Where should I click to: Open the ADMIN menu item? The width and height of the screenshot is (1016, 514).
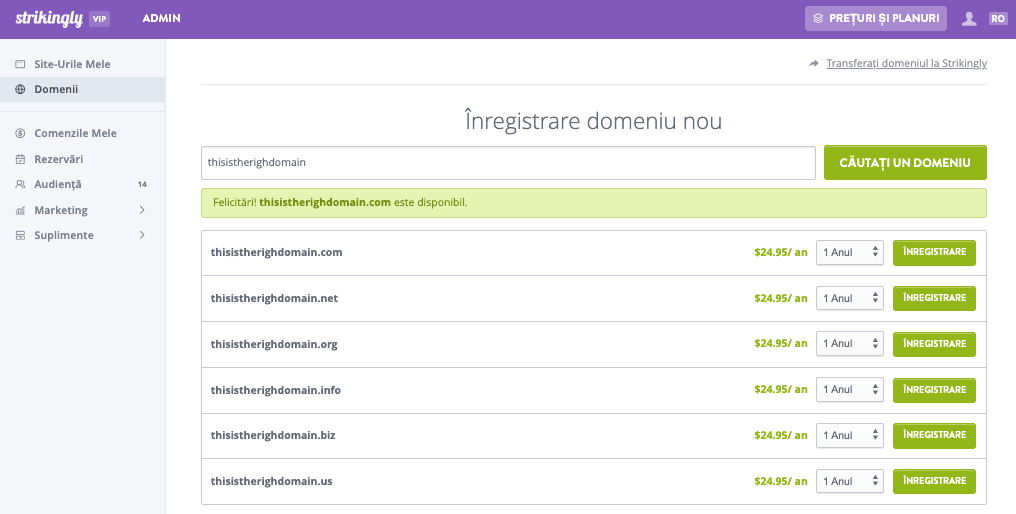point(162,18)
